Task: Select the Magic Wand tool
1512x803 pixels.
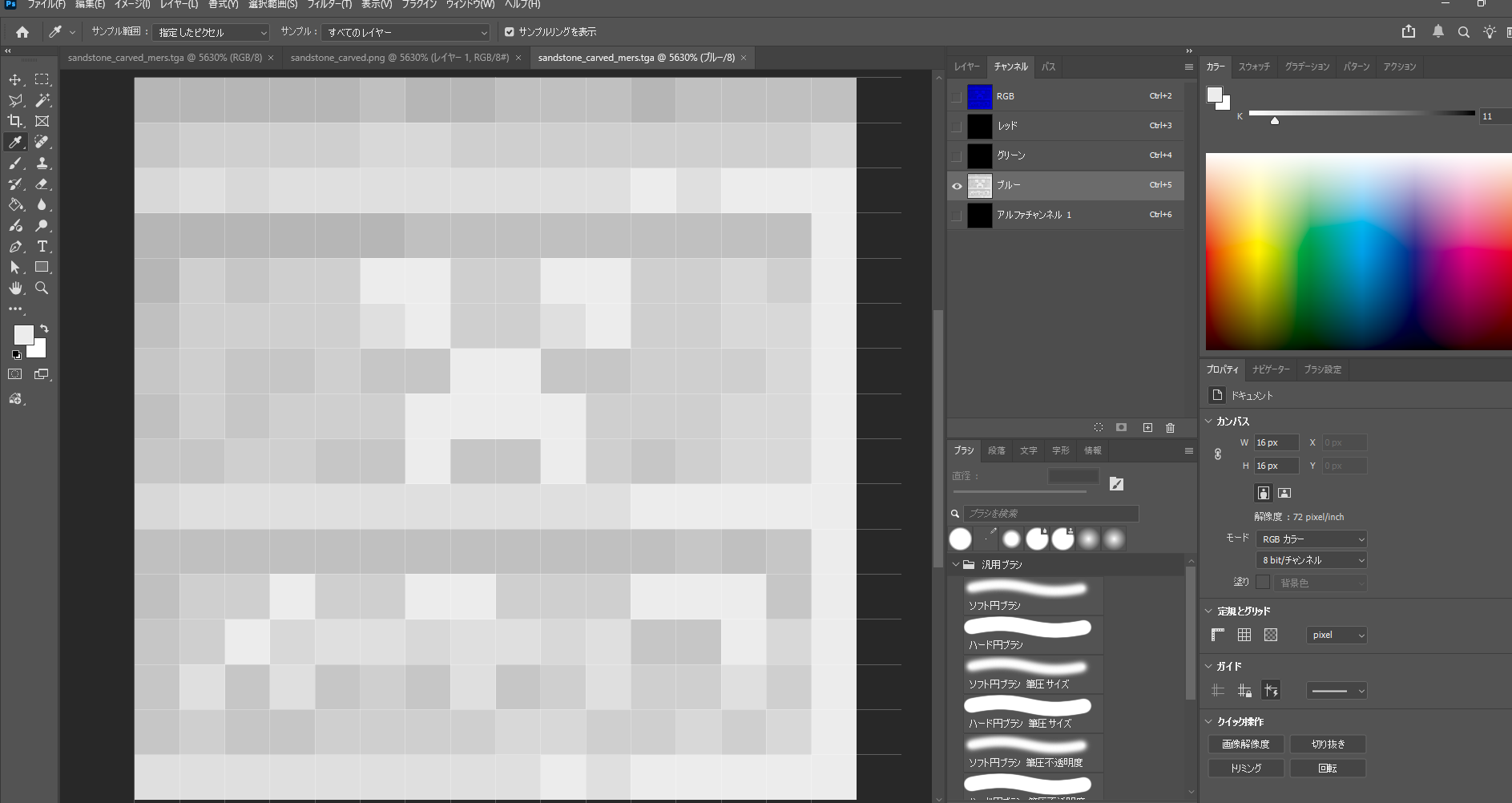Action: point(42,100)
